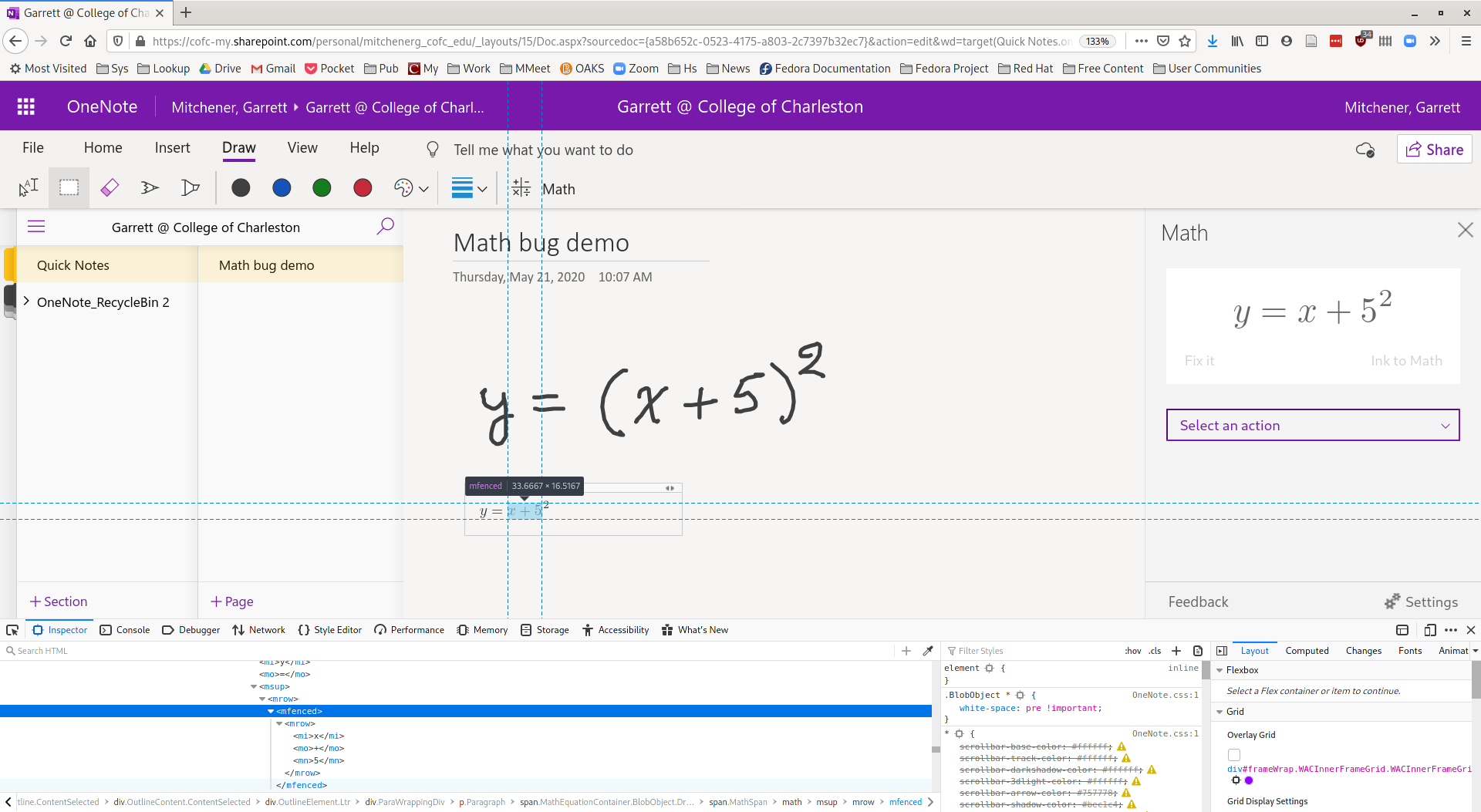Open the Help ribbon tab
The width and height of the screenshot is (1481, 812).
(364, 148)
